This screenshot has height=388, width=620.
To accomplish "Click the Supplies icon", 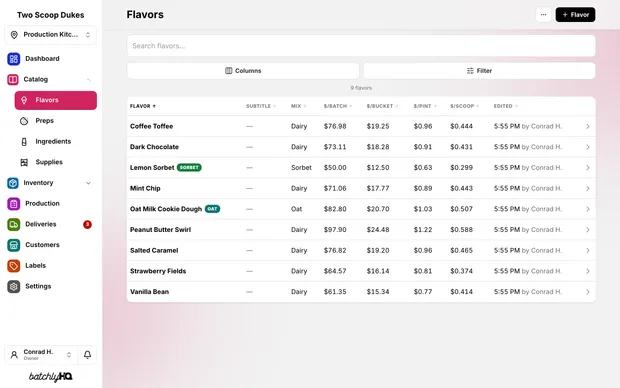I will click(24, 162).
